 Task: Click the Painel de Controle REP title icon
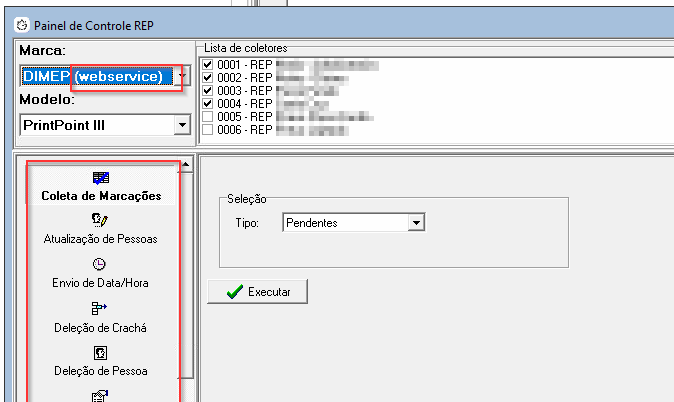[21, 23]
